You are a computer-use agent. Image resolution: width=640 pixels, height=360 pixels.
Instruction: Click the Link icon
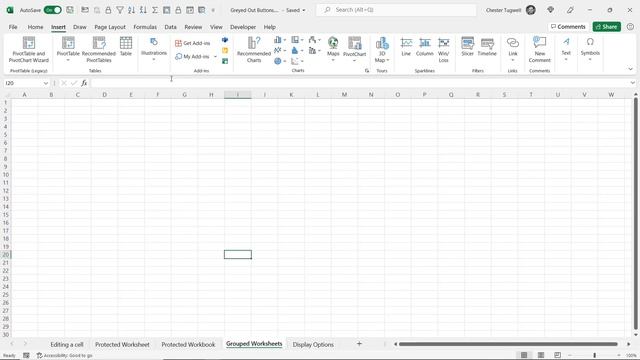tap(513, 42)
